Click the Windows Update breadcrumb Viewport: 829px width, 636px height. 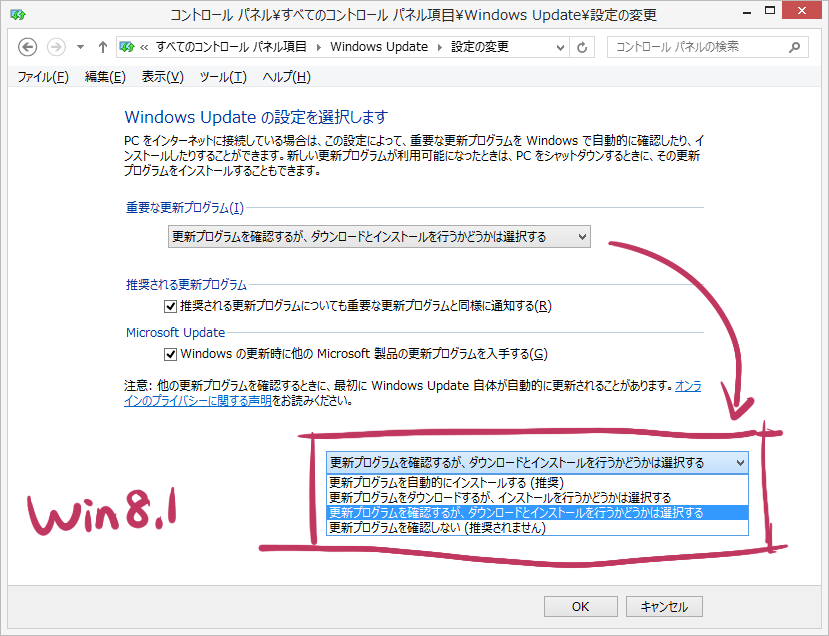379,47
